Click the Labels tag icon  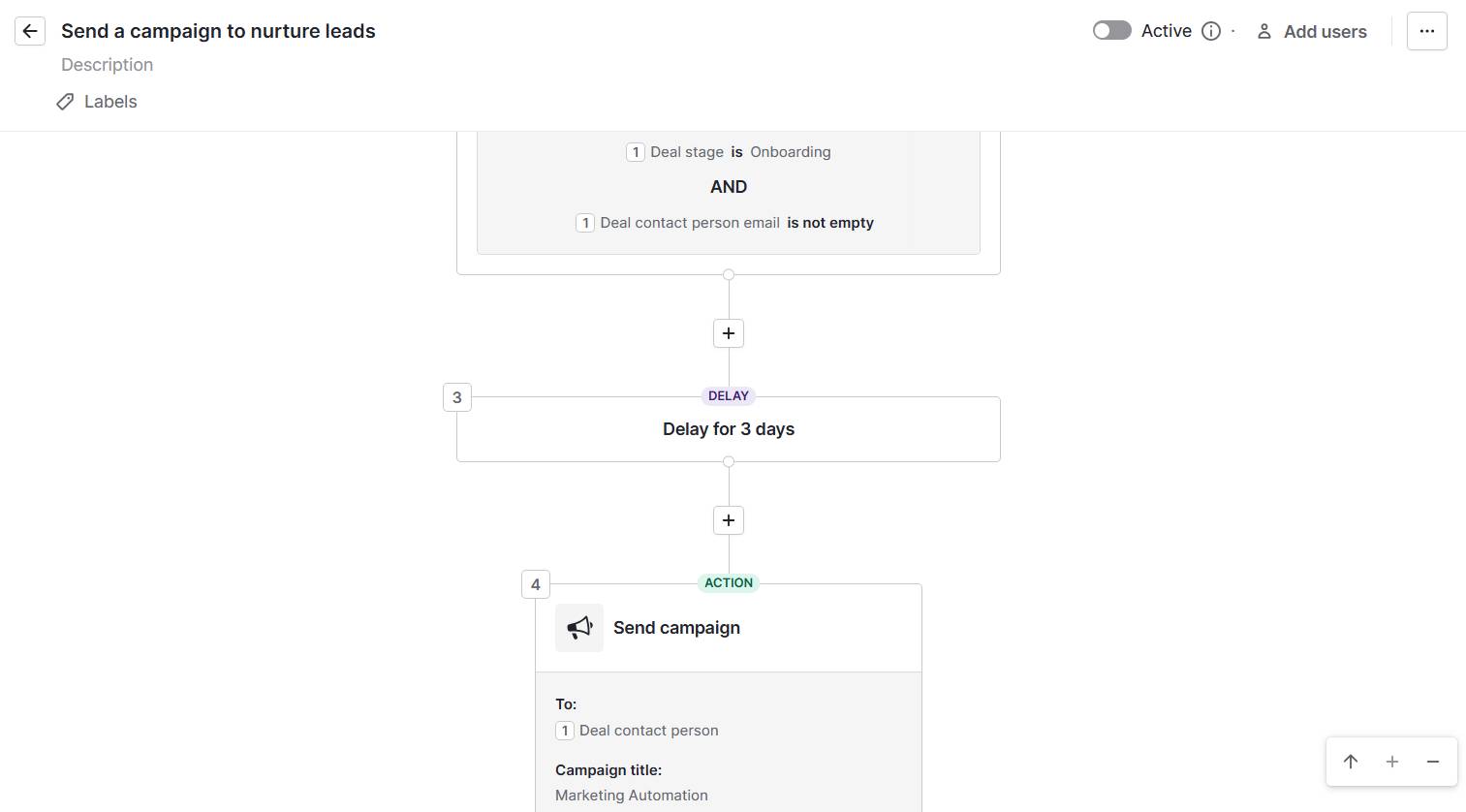[x=65, y=101]
